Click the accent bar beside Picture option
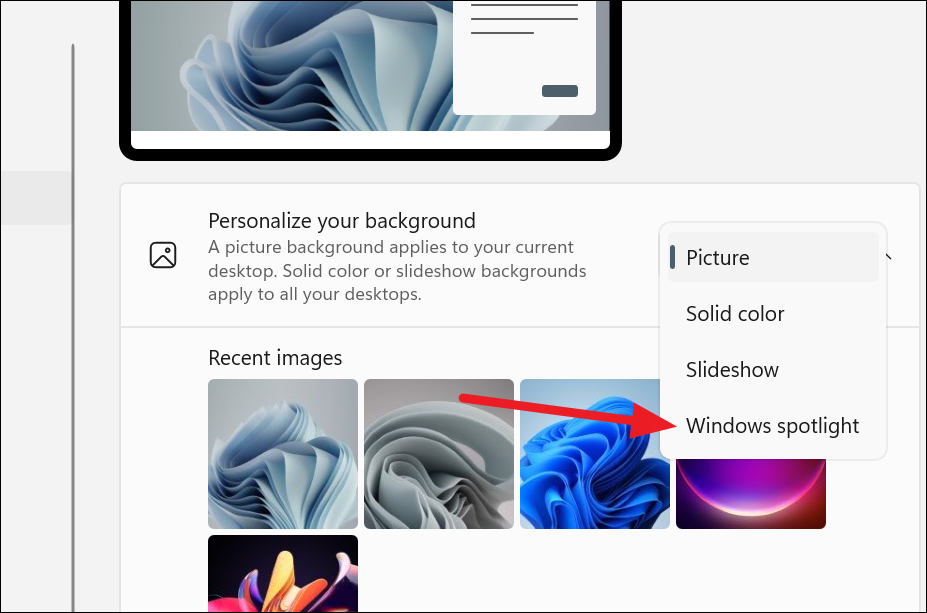Screen dimensions: 927x613 [x=672, y=257]
